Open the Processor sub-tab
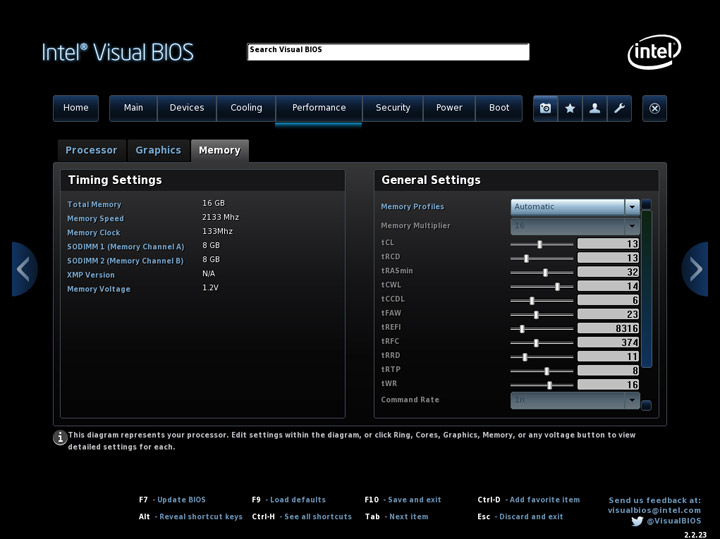The image size is (720, 539). [x=91, y=150]
